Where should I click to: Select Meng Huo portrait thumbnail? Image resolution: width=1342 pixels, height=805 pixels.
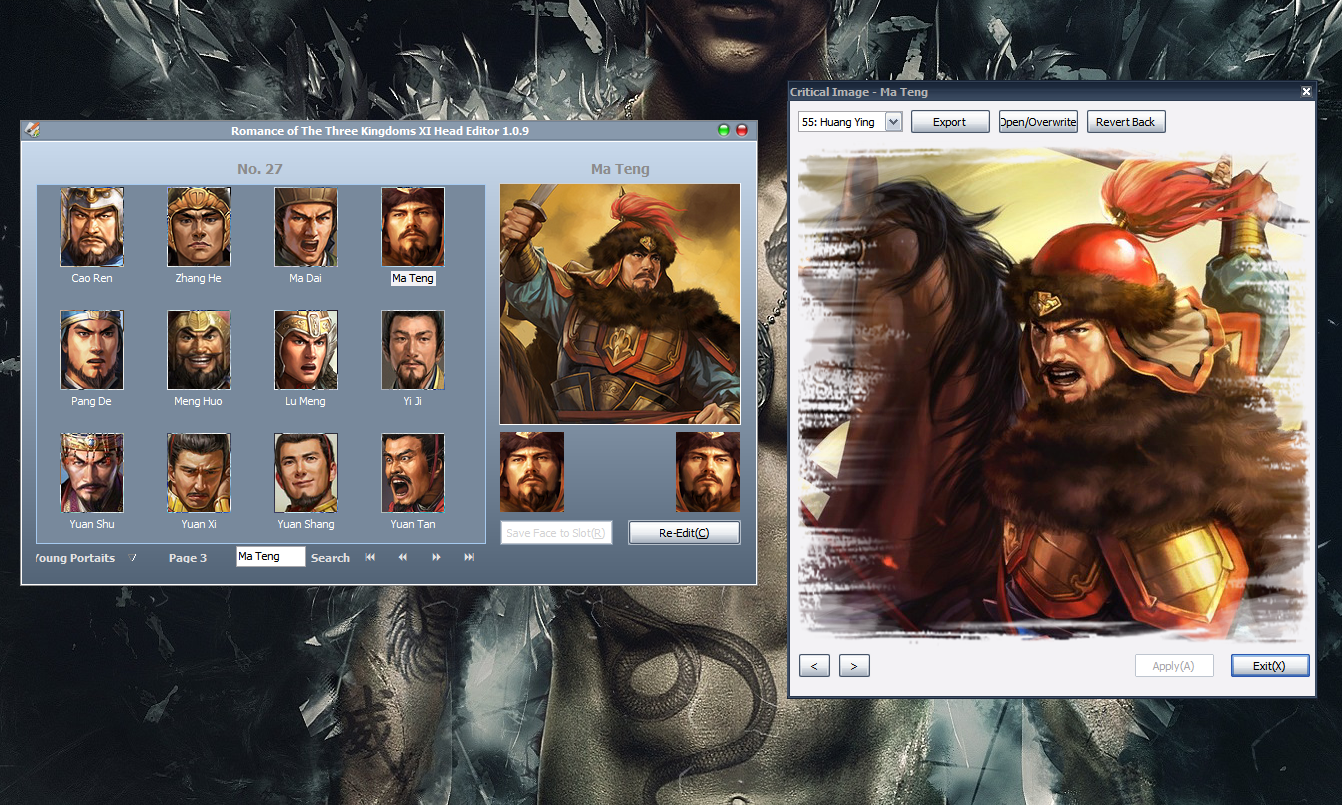pos(199,350)
